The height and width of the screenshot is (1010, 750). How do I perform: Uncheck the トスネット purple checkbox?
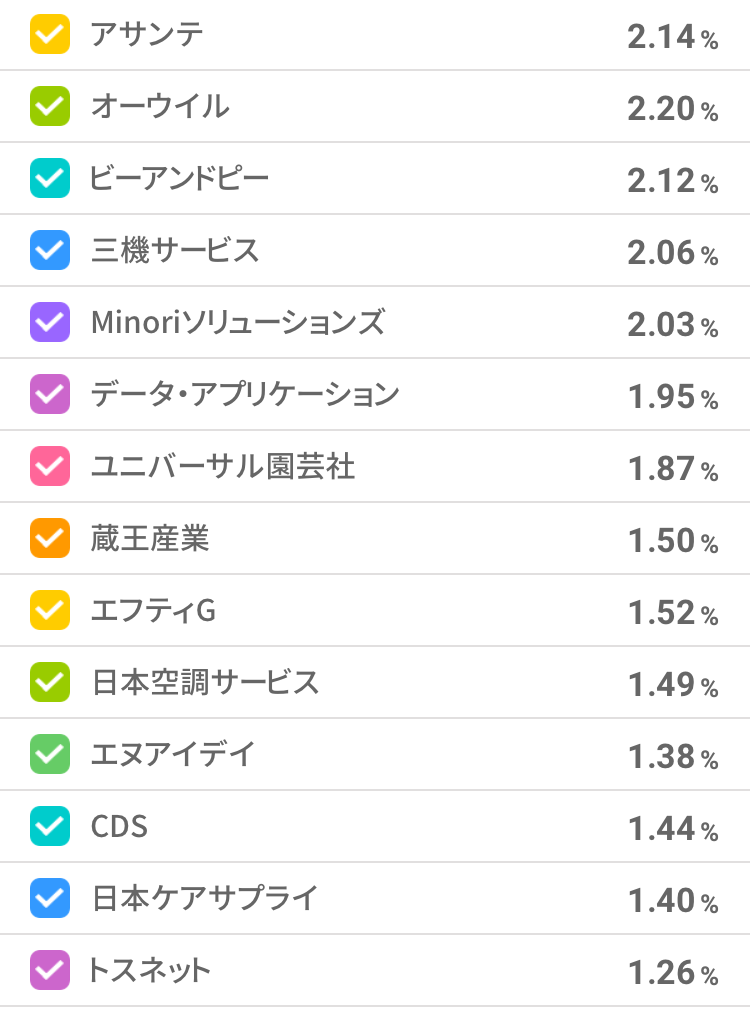[50, 970]
